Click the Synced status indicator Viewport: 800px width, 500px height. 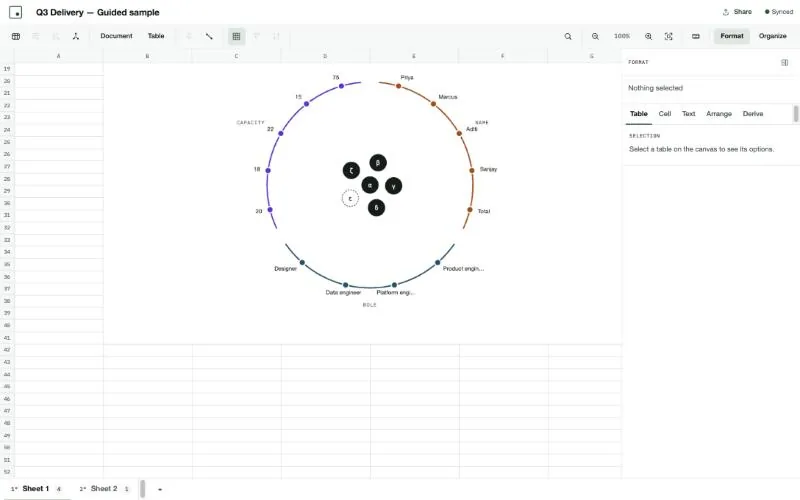click(779, 12)
